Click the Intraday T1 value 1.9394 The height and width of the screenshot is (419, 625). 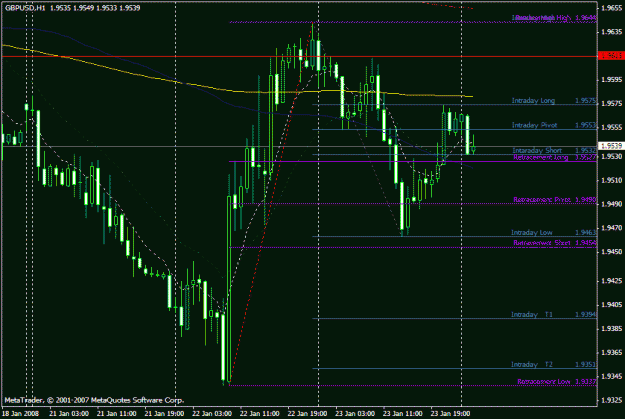586,315
